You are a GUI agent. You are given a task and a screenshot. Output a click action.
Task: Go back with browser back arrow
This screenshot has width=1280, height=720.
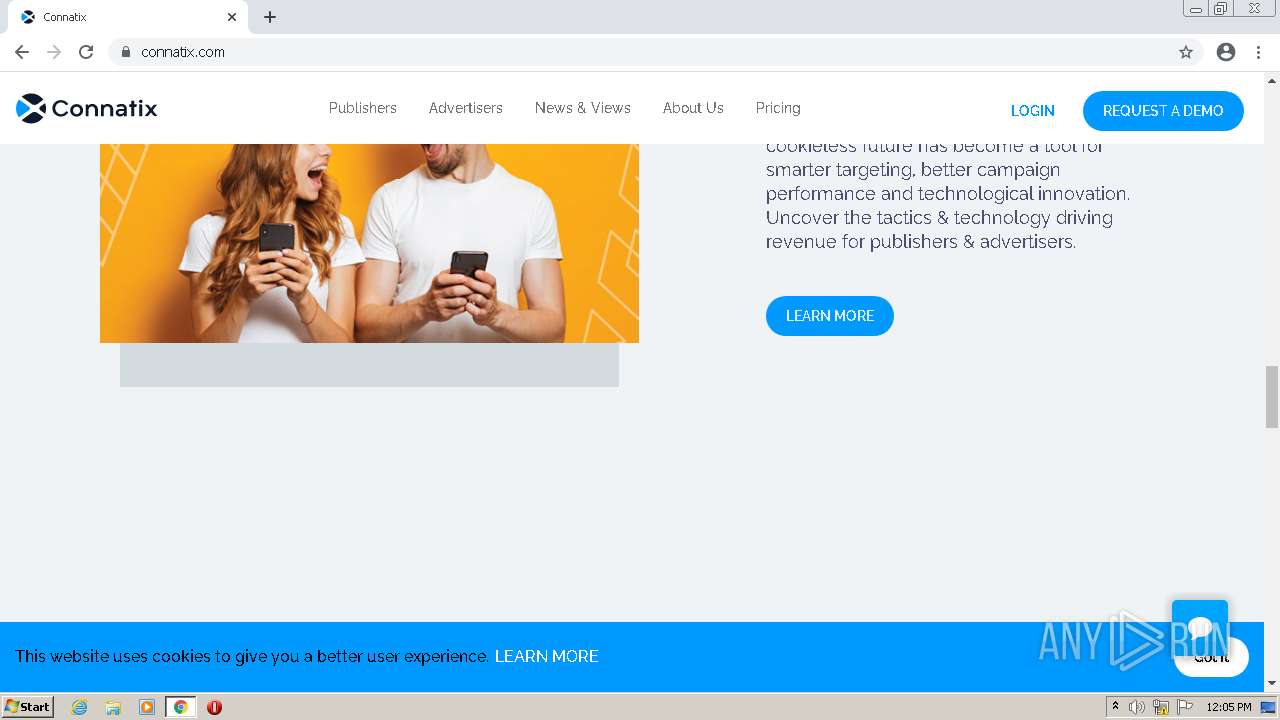pyautogui.click(x=22, y=52)
